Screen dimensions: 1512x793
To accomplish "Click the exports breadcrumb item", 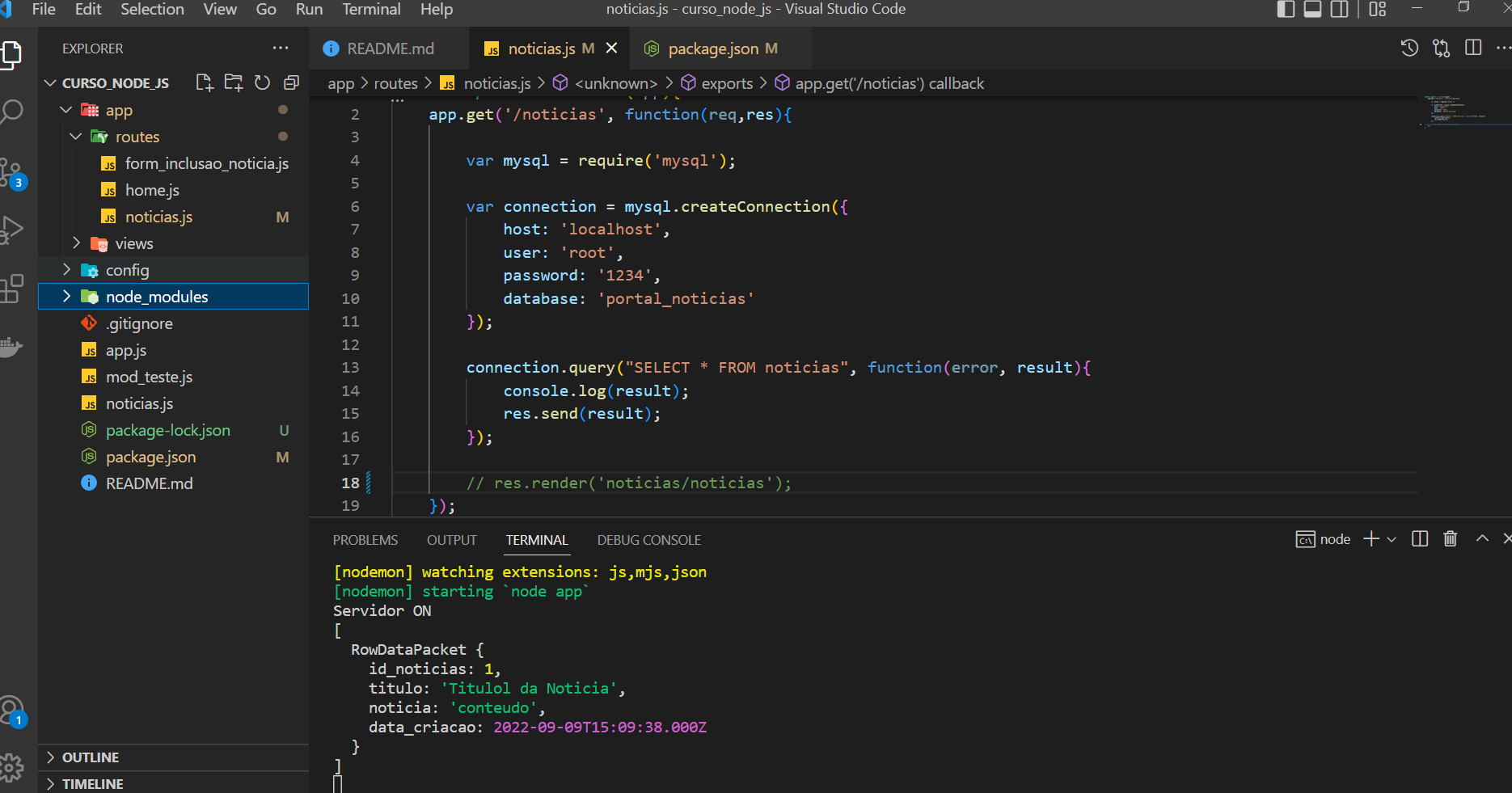I will [x=727, y=83].
